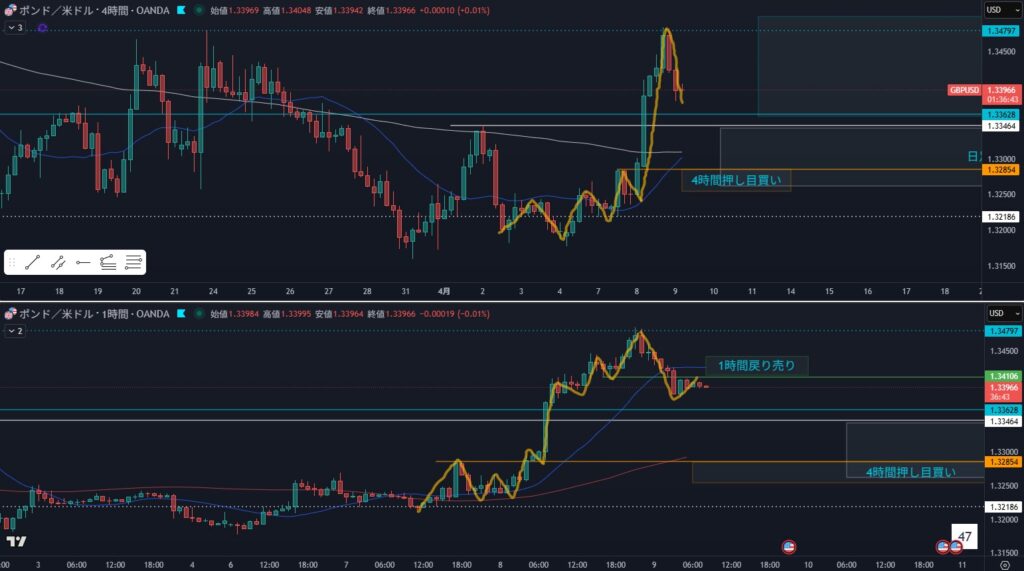The width and height of the screenshot is (1024, 571).
Task: Click the leftmost US economic event flag marker
Action: point(788,546)
